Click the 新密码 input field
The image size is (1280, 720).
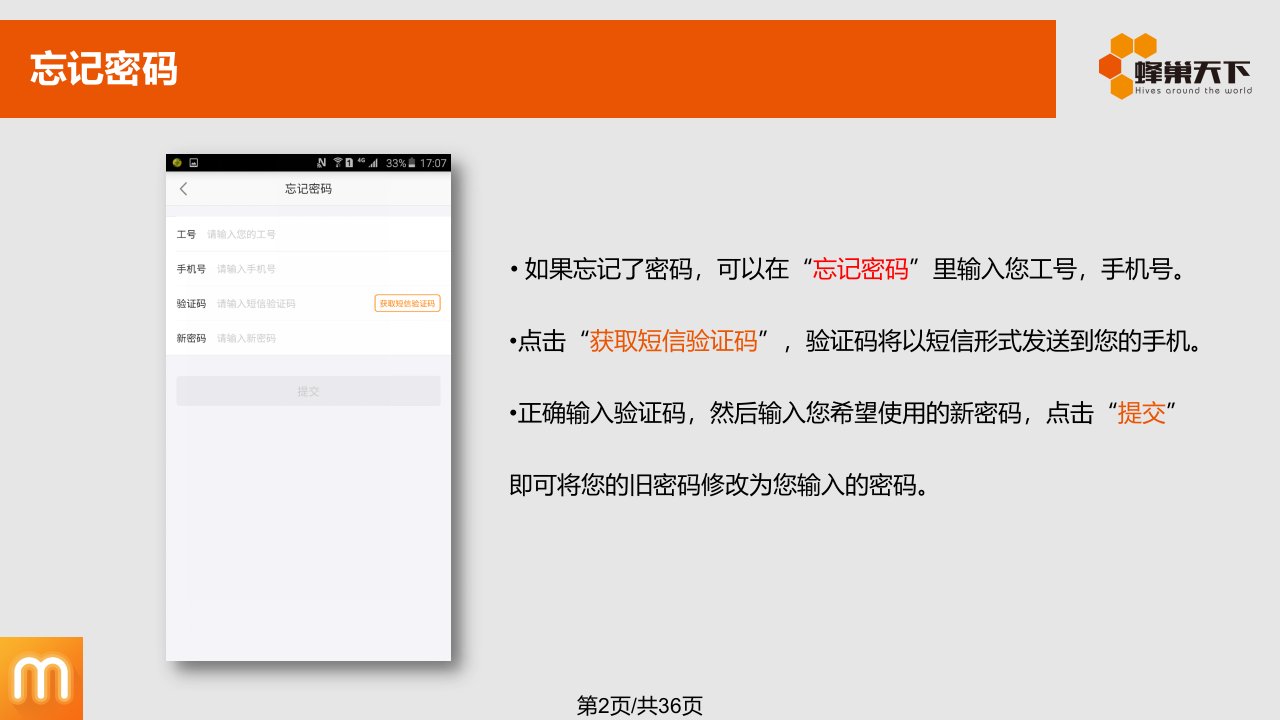[308, 338]
